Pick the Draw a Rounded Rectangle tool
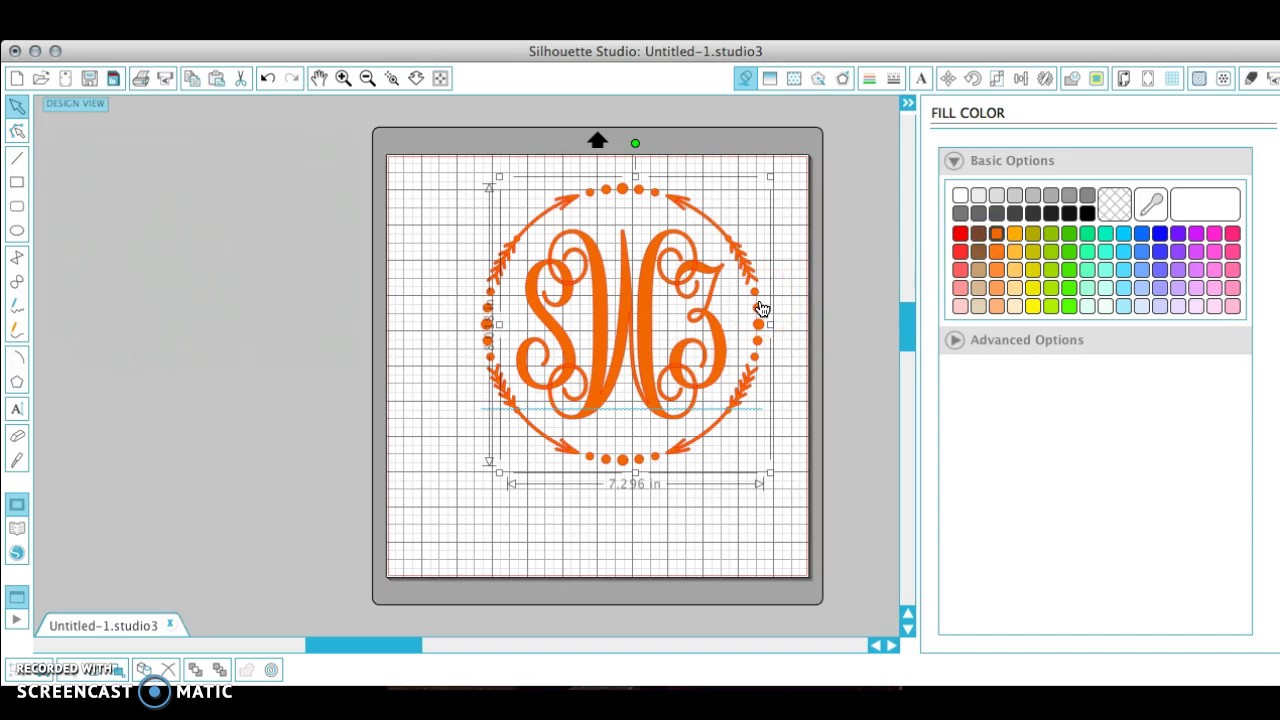 [x=17, y=207]
